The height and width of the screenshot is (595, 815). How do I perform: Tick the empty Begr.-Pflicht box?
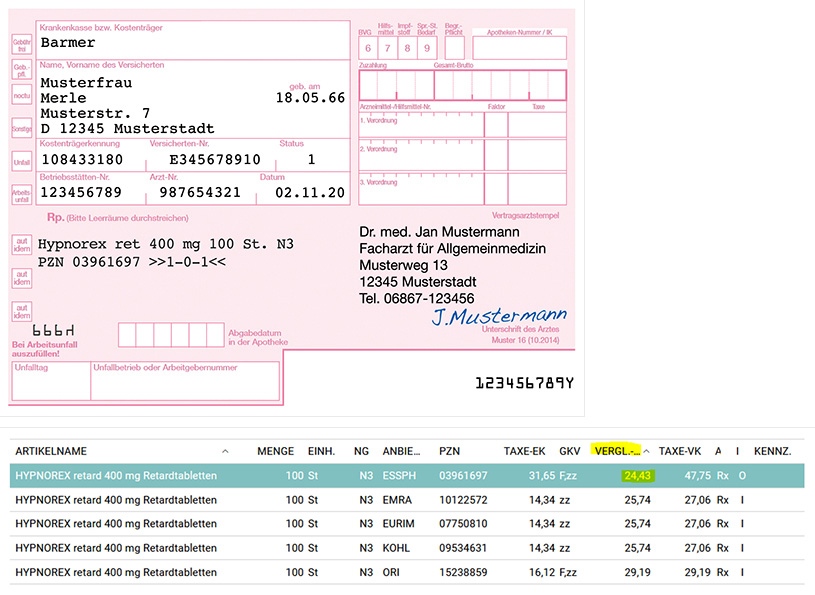(454, 48)
